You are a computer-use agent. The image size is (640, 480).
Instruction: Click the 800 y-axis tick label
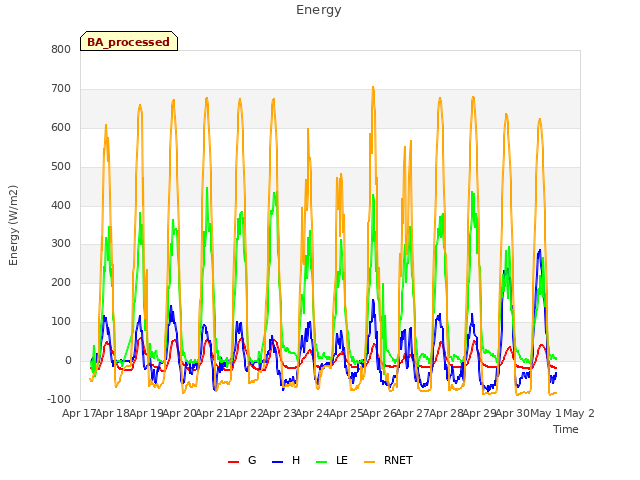61,49
